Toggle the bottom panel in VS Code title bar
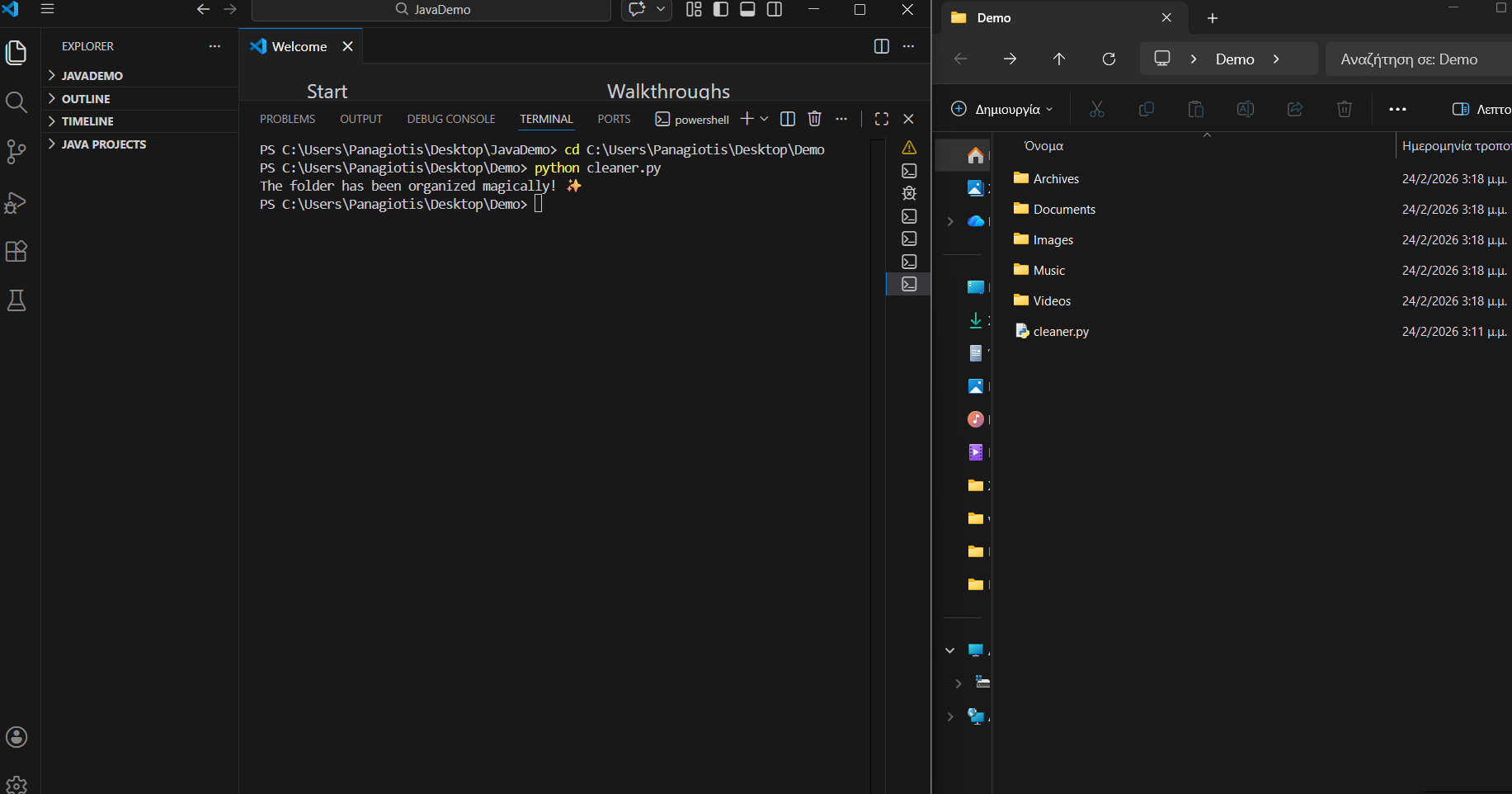 point(747,9)
